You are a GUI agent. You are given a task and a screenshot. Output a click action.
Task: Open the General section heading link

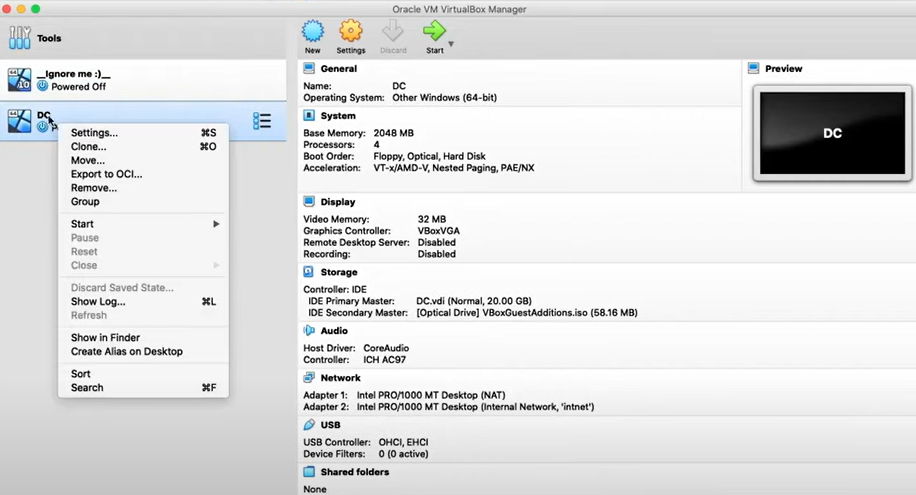[x=338, y=68]
